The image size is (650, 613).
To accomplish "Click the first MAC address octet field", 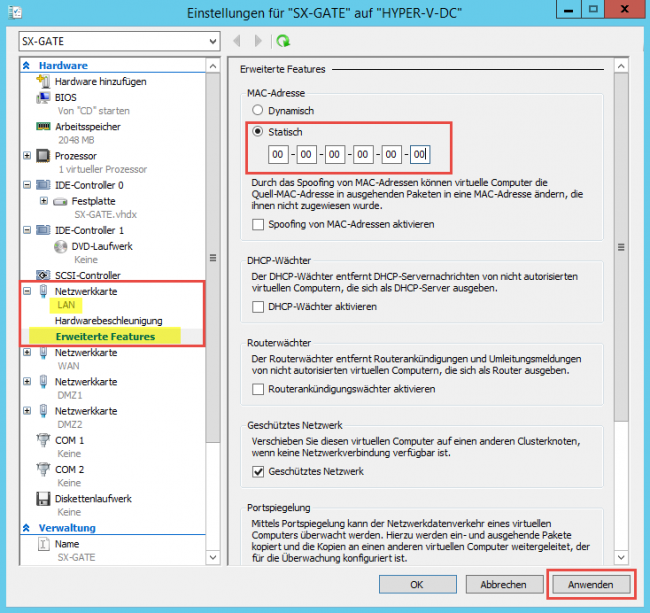I will tap(277, 155).
